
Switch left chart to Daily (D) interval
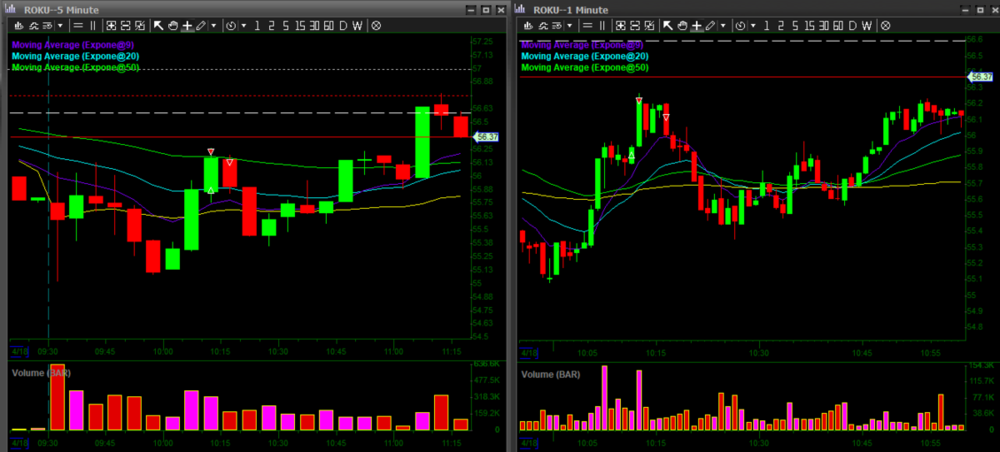pyautogui.click(x=343, y=25)
